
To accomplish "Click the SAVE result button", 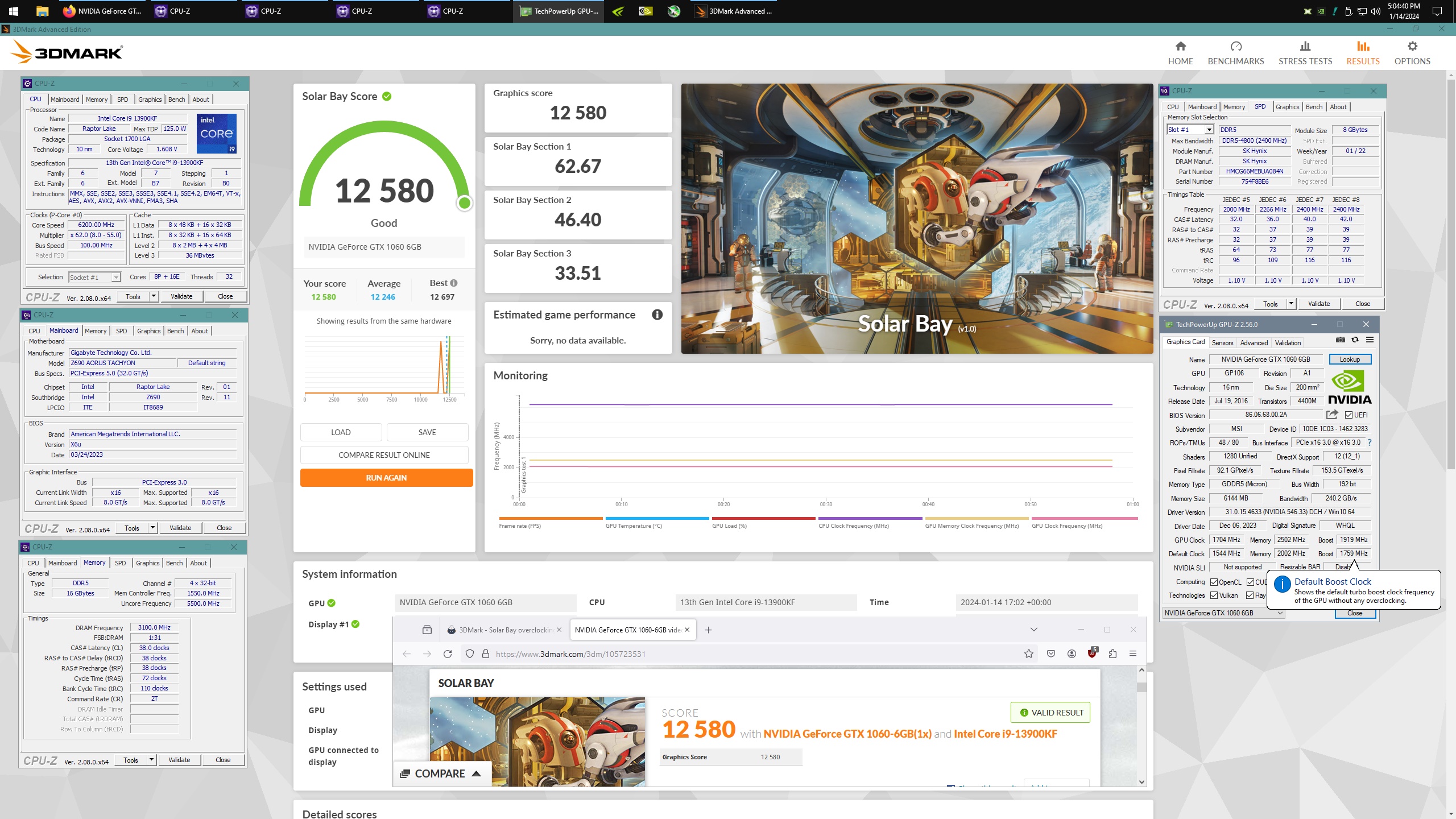I will point(427,432).
